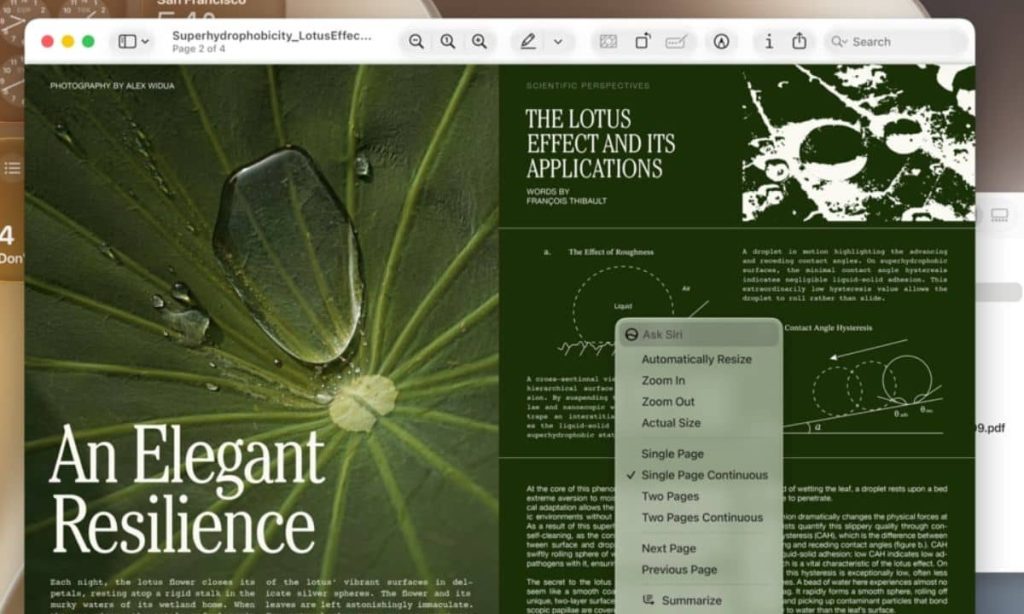Select the highlight pen tool
The width and height of the screenshot is (1024, 614).
pyautogui.click(x=528, y=41)
